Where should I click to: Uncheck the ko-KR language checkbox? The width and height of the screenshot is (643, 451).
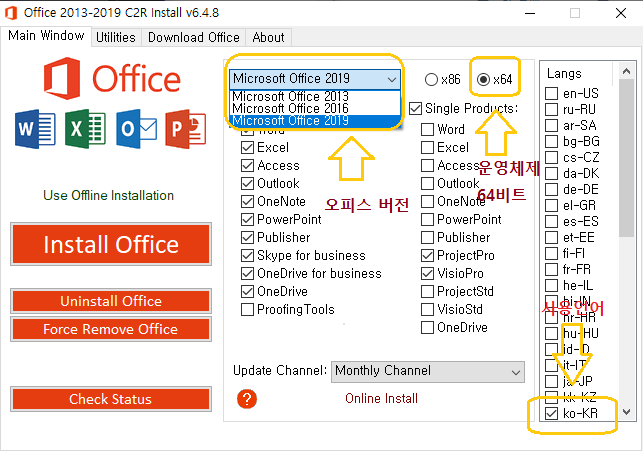click(x=552, y=413)
